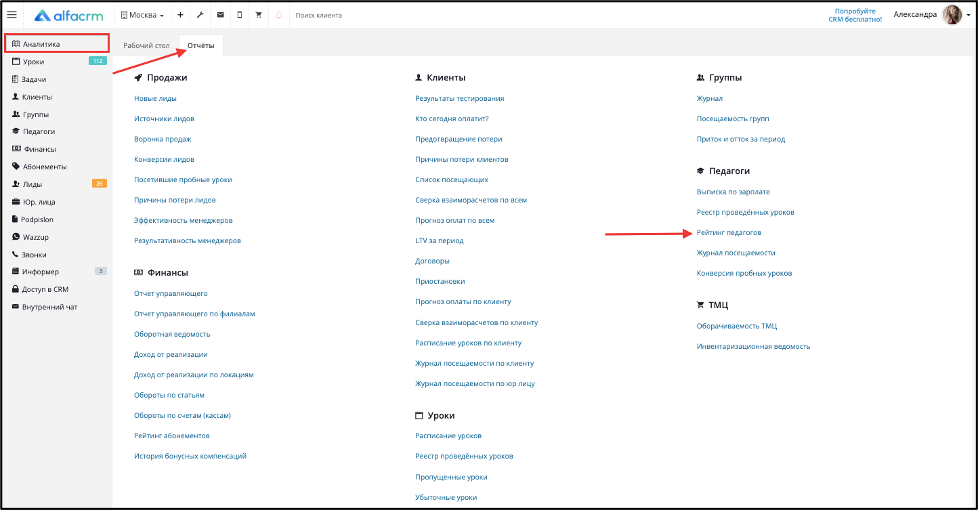Open Wazzup in the sidebar
This screenshot has height=510, width=979.
tap(36, 237)
